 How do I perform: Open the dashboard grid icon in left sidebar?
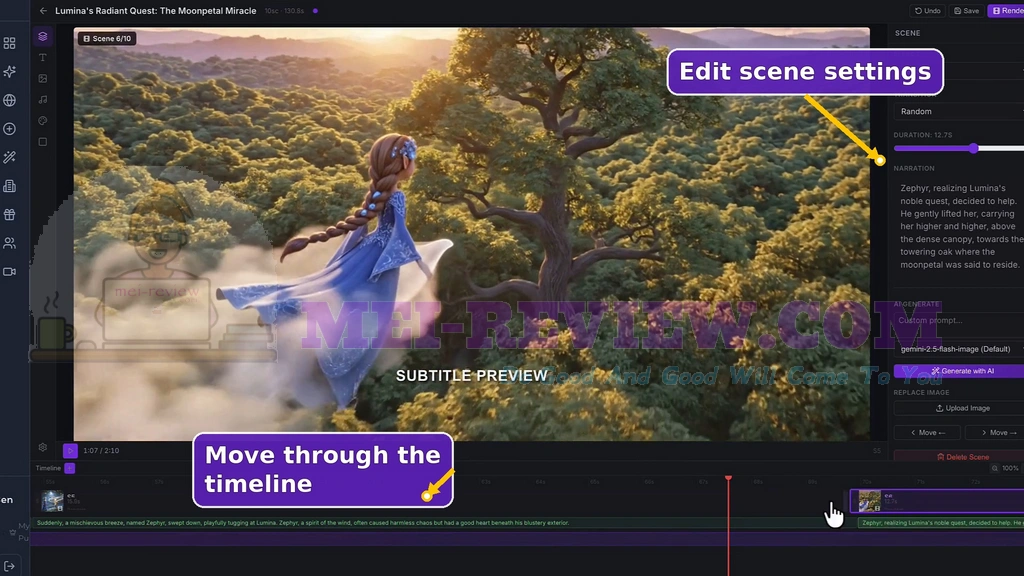point(9,43)
